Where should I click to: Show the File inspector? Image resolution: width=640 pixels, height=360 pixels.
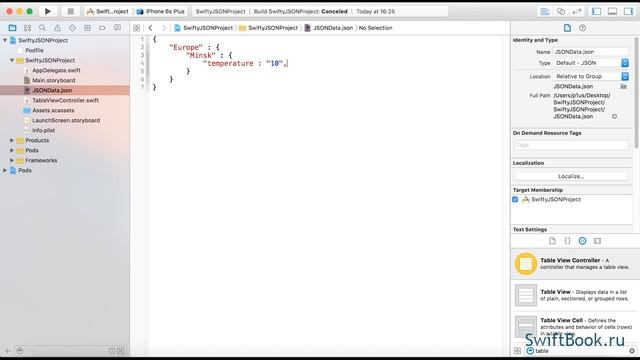coord(567,28)
